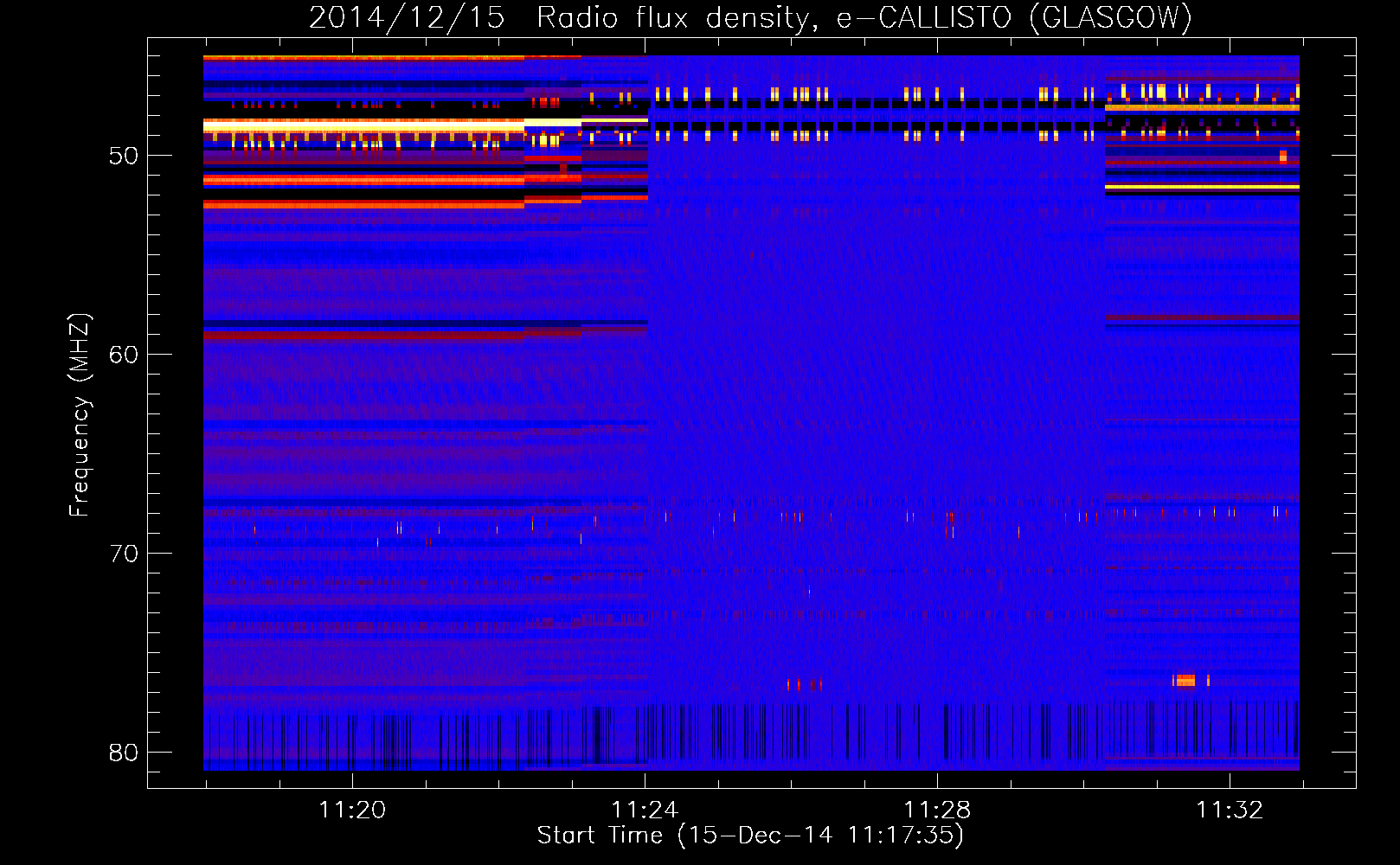Click the "60" frequency tick label

124,355
